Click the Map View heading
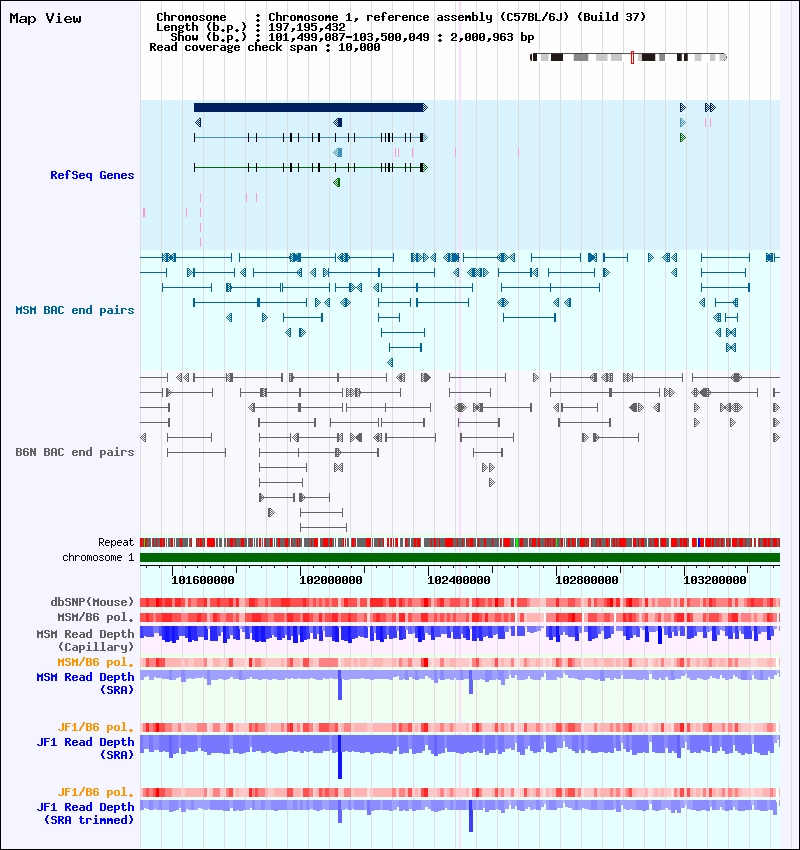 tap(46, 18)
